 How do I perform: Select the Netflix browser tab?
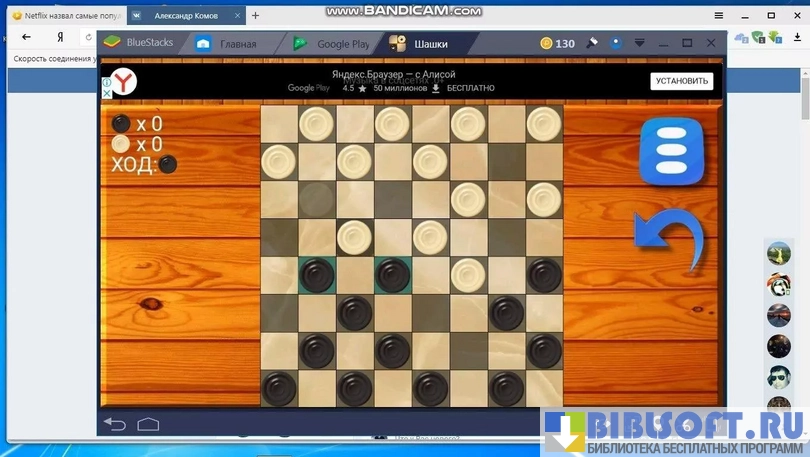tap(60, 15)
